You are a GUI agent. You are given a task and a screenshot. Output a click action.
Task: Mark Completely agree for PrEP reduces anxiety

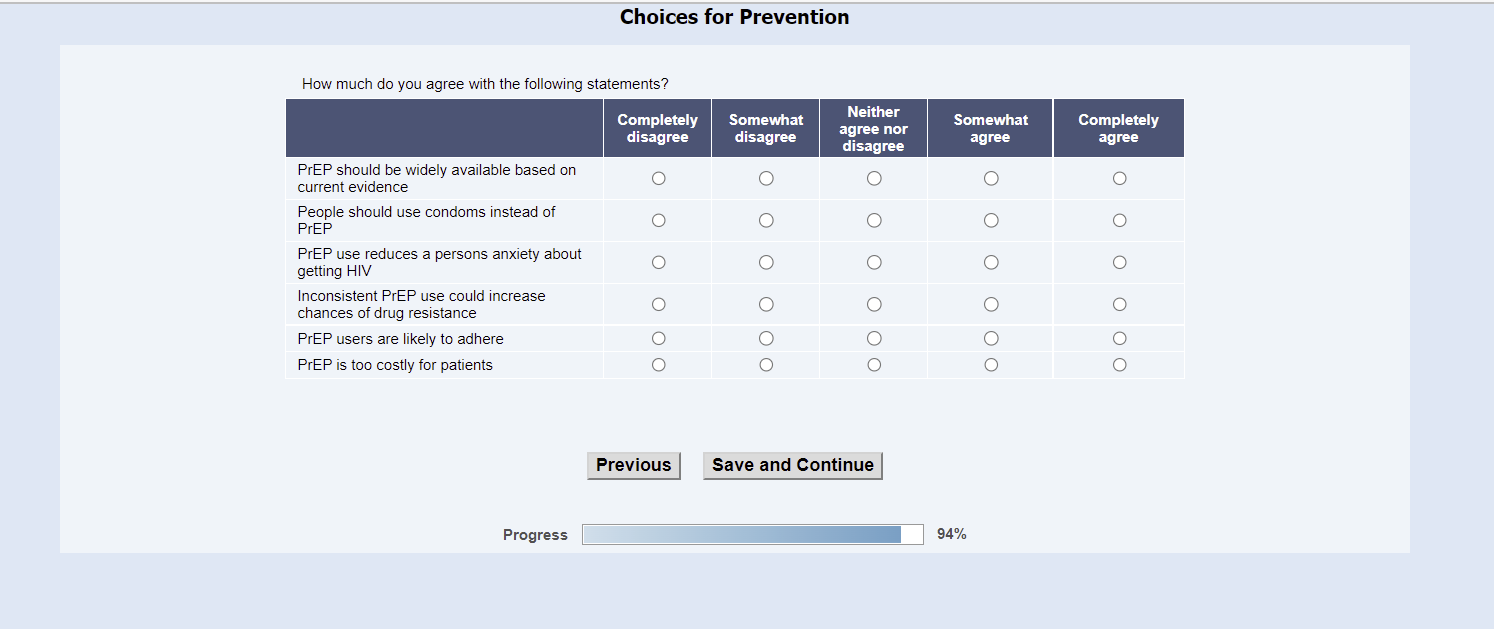(1119, 262)
